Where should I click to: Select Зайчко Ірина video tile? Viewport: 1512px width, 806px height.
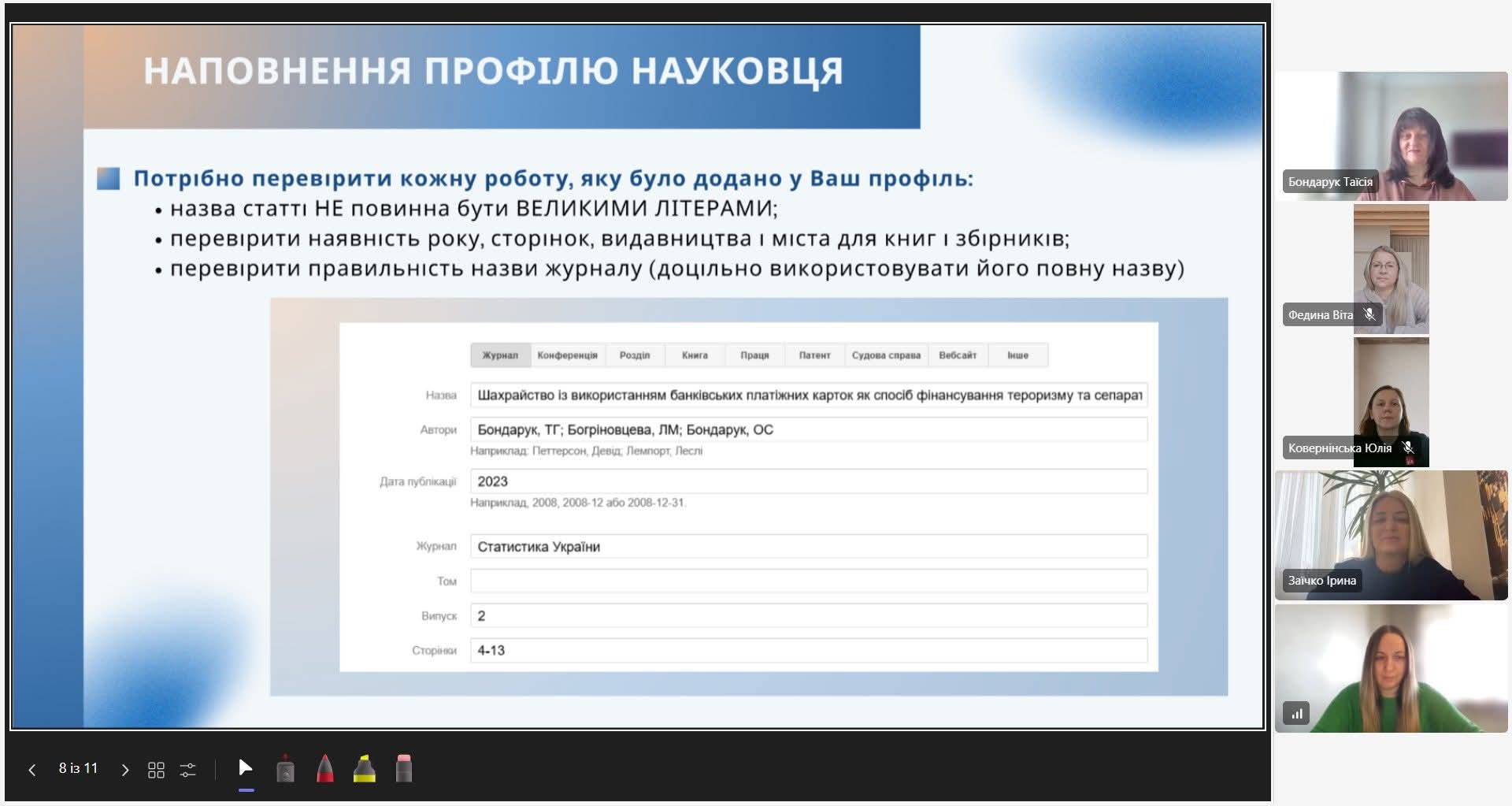click(1391, 535)
